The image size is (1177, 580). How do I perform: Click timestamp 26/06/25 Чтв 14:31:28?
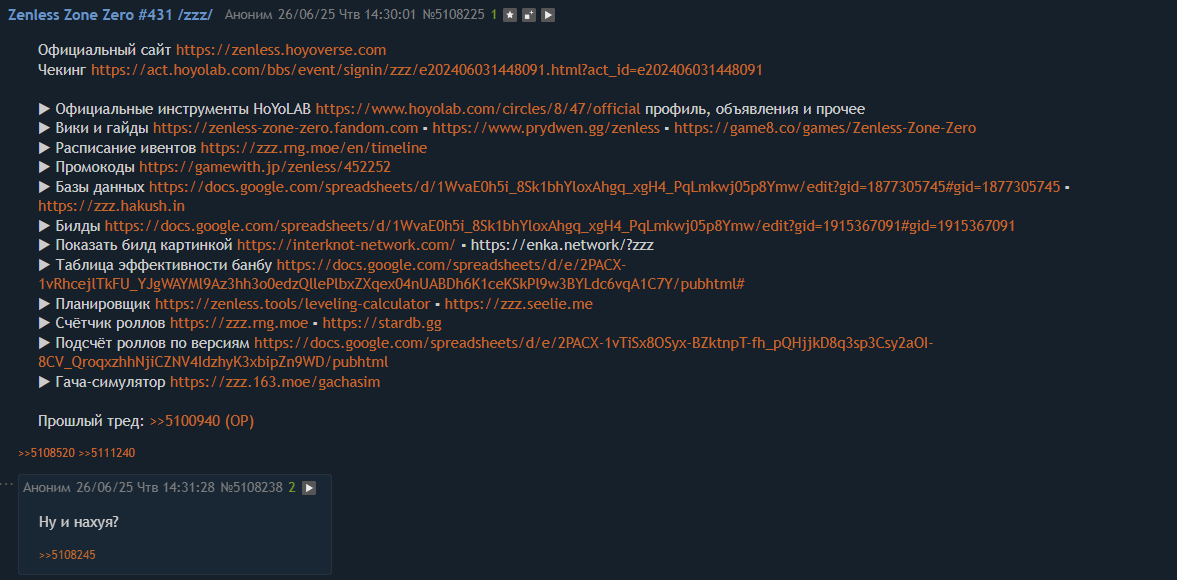tap(145, 488)
